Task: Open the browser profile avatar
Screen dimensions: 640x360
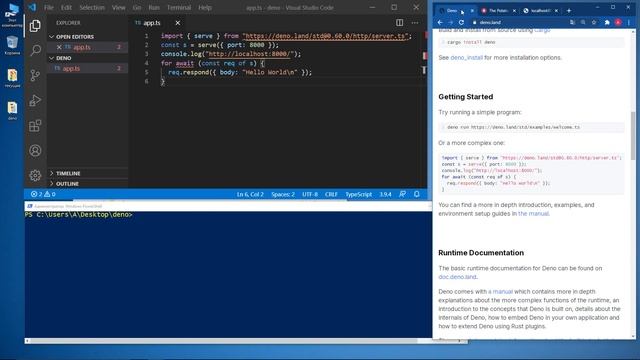Action: tap(618, 22)
